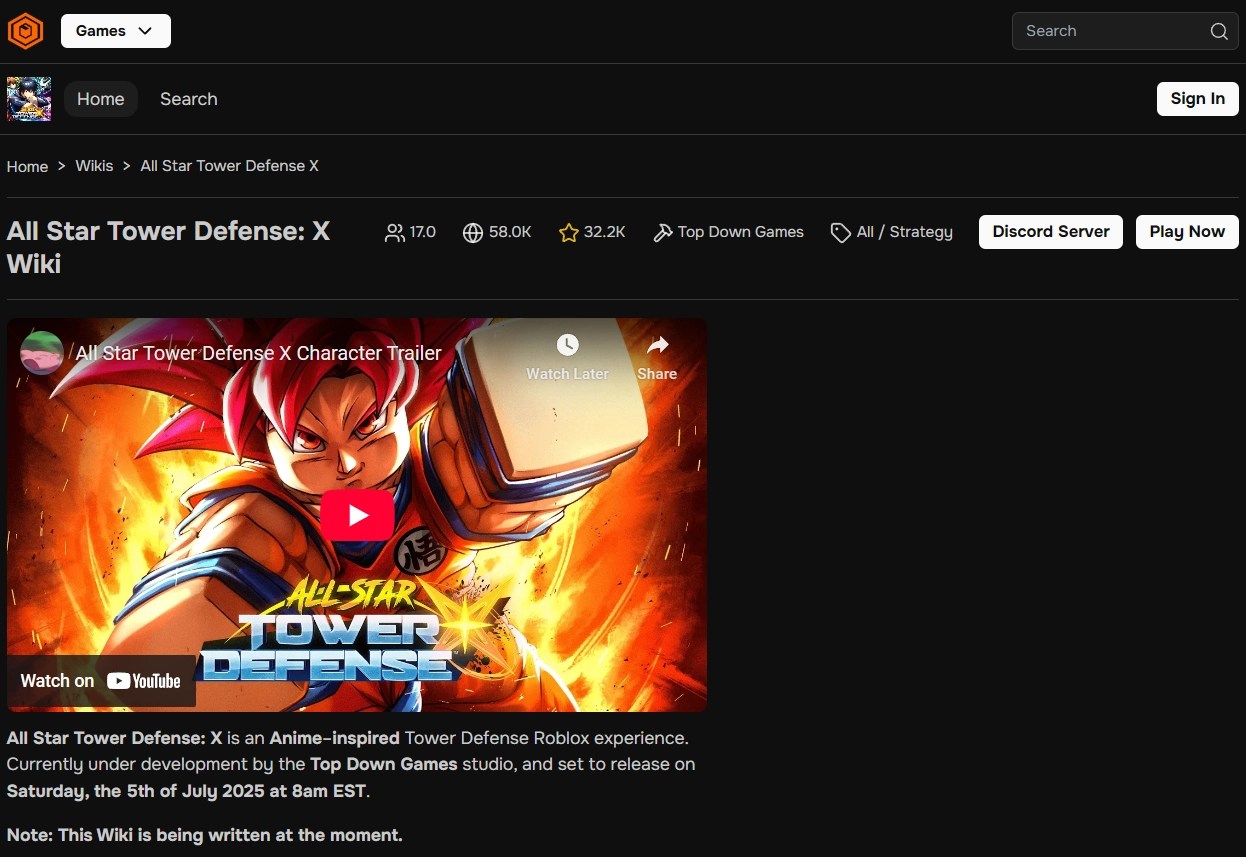Switch to the Search tab
The width and height of the screenshot is (1246, 857).
pyautogui.click(x=188, y=99)
